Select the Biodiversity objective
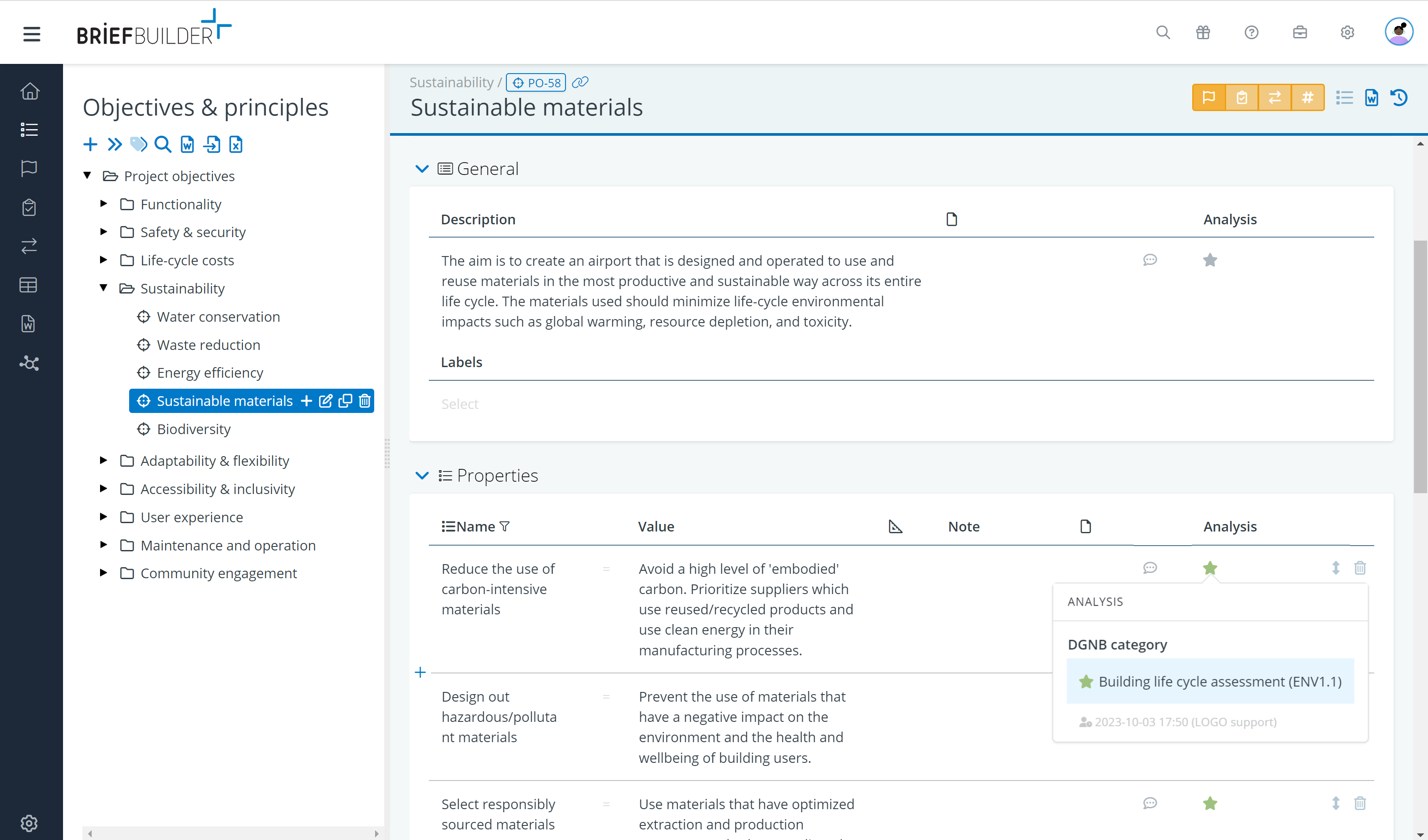The image size is (1428, 840). pyautogui.click(x=193, y=429)
